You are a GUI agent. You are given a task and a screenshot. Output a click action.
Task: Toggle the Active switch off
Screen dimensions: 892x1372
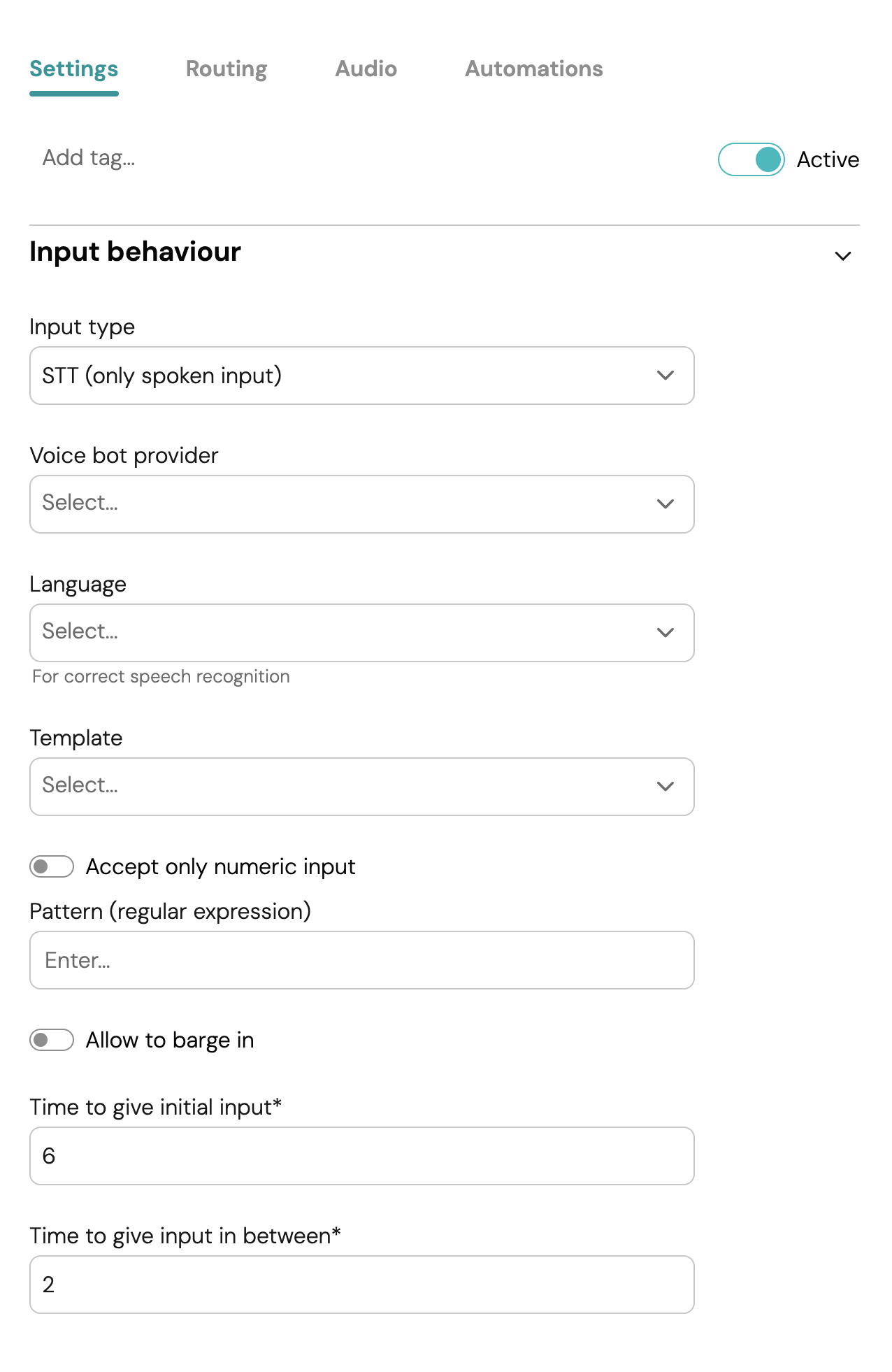(751, 159)
